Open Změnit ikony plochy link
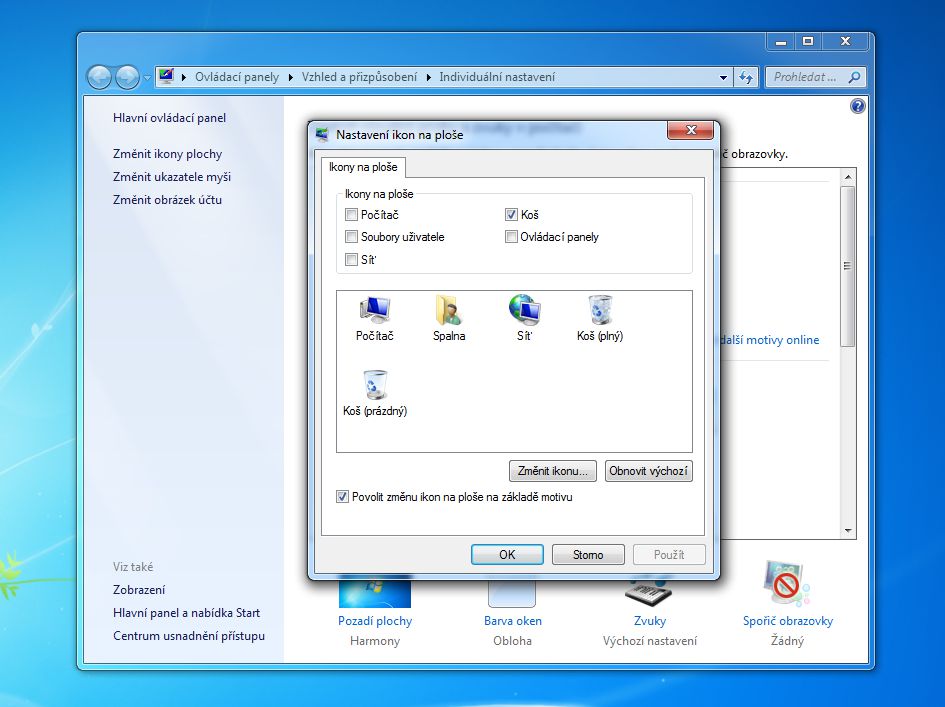Screen dimensions: 945x707 [x=168, y=154]
